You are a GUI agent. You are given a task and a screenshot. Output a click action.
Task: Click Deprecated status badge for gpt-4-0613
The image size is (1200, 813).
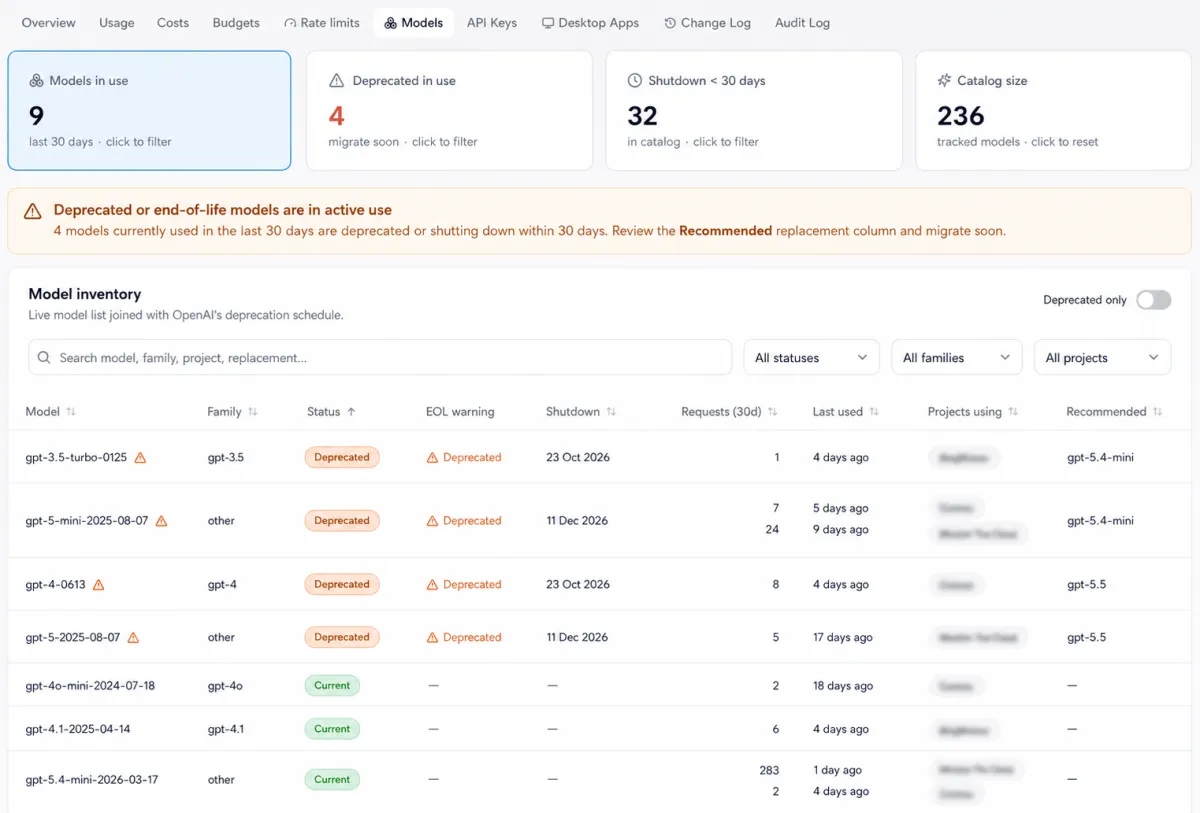(342, 584)
